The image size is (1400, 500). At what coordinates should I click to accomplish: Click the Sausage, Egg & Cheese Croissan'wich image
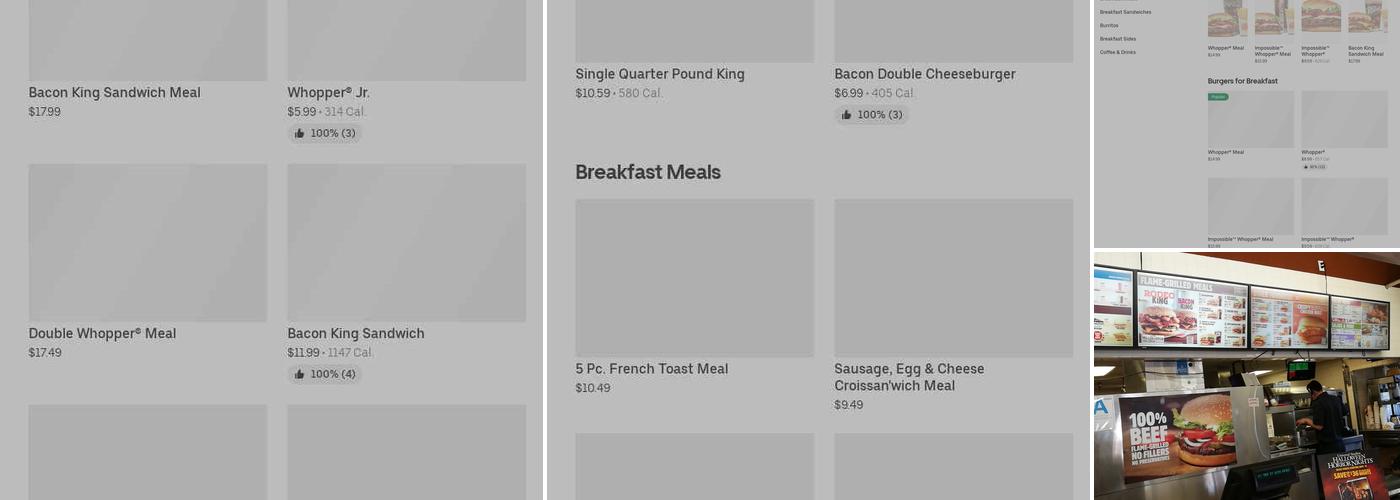pos(954,278)
